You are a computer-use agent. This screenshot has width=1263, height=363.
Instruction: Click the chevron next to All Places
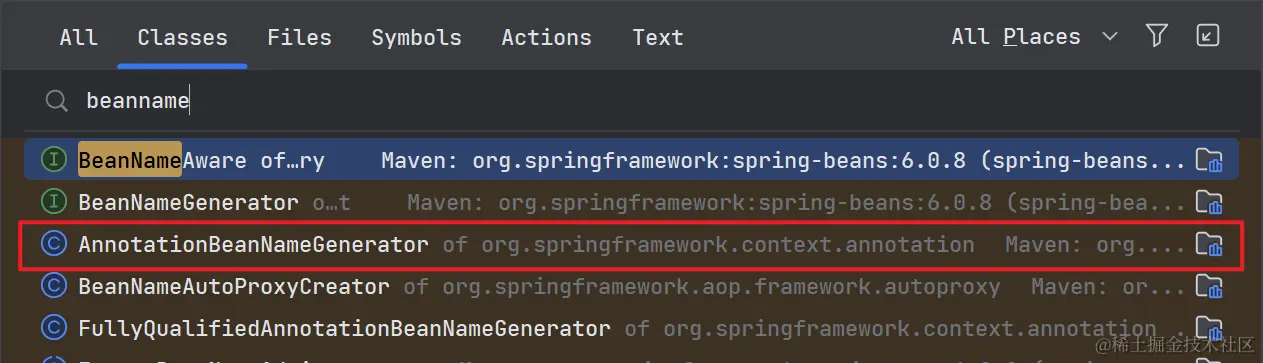point(1109,37)
